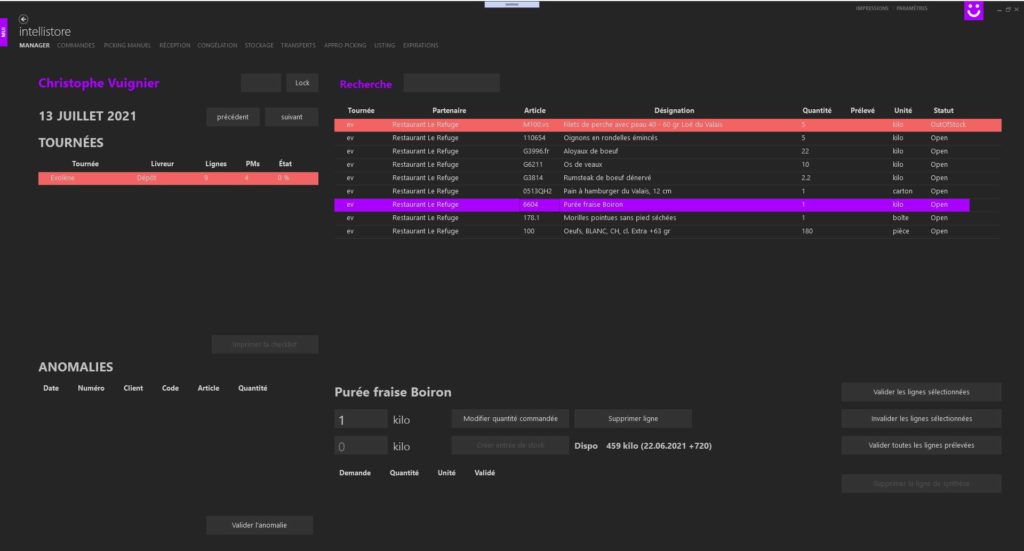Open the Expirations tab

(x=420, y=45)
